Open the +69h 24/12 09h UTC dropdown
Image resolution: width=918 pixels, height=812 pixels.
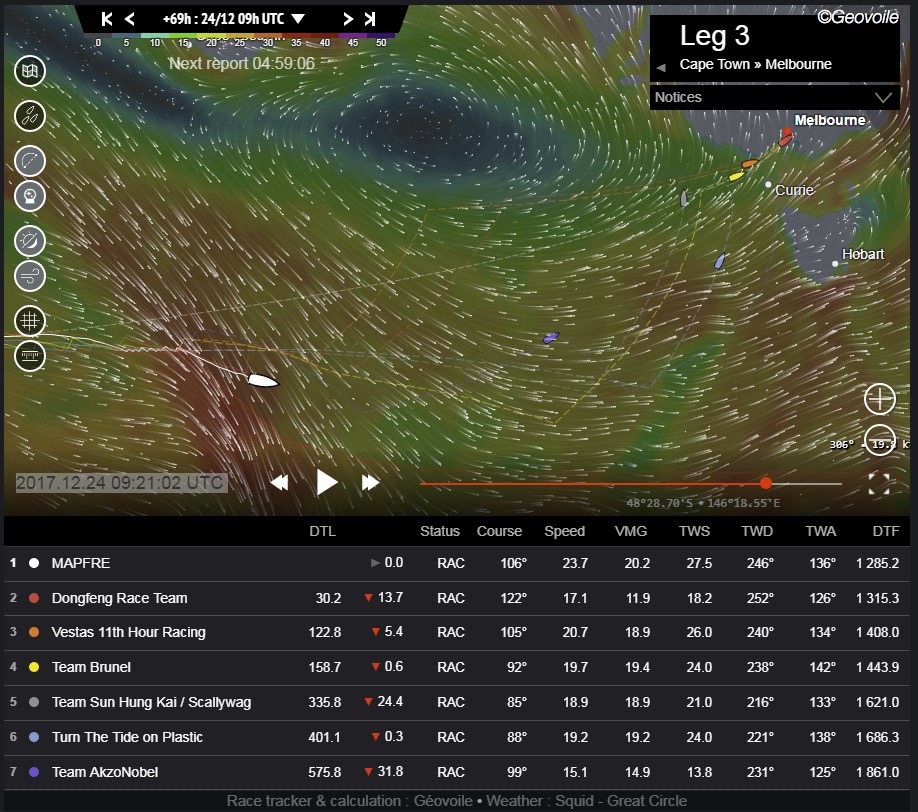233,19
